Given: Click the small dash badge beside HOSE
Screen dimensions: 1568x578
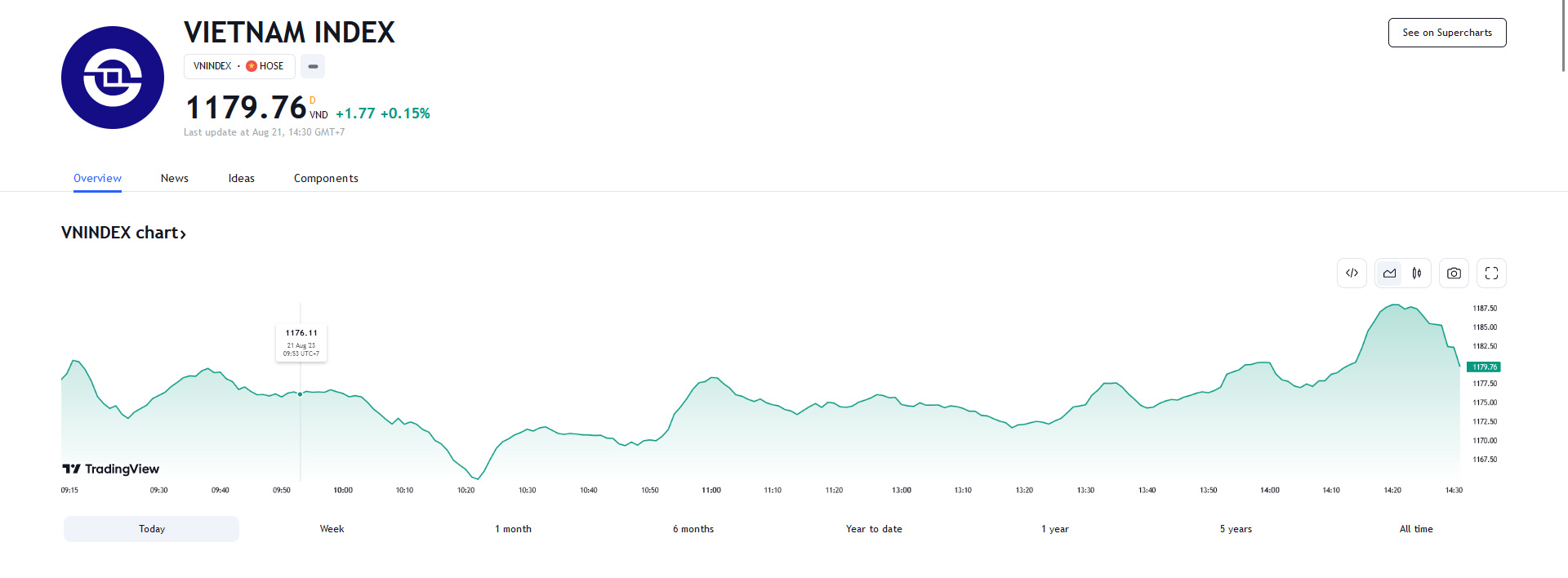Looking at the screenshot, I should tap(313, 66).
